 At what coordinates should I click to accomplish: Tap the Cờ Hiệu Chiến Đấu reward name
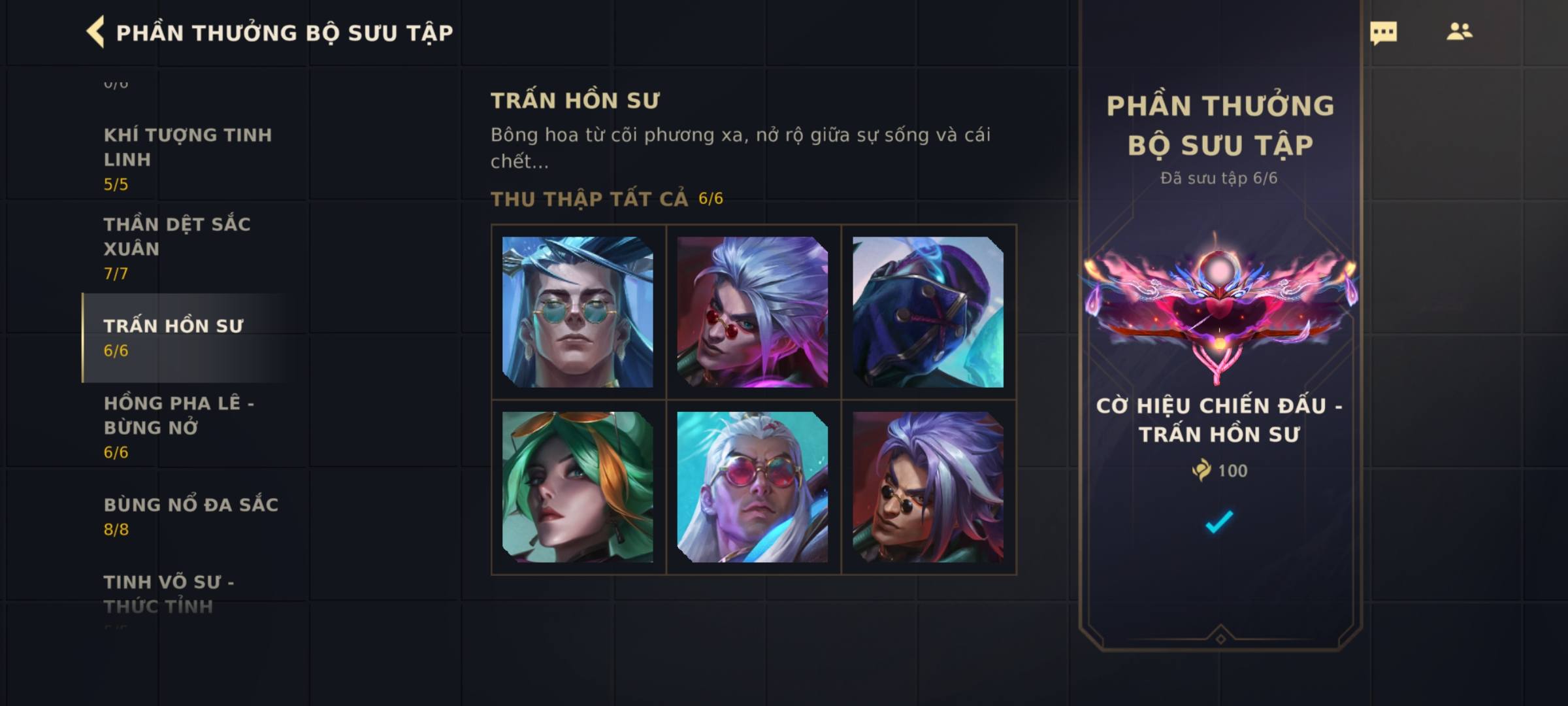1219,420
